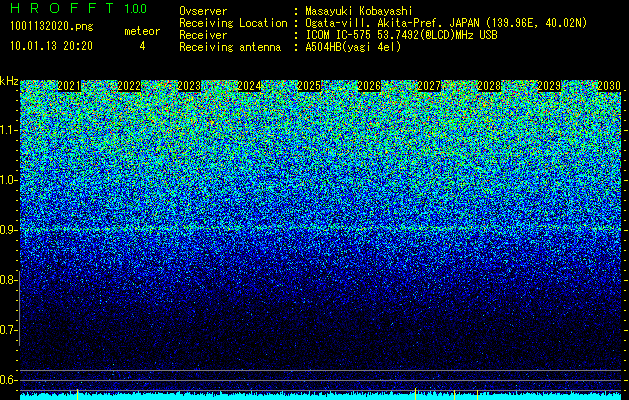Click the 2023 time label
The width and height of the screenshot is (629, 400).
click(189, 86)
